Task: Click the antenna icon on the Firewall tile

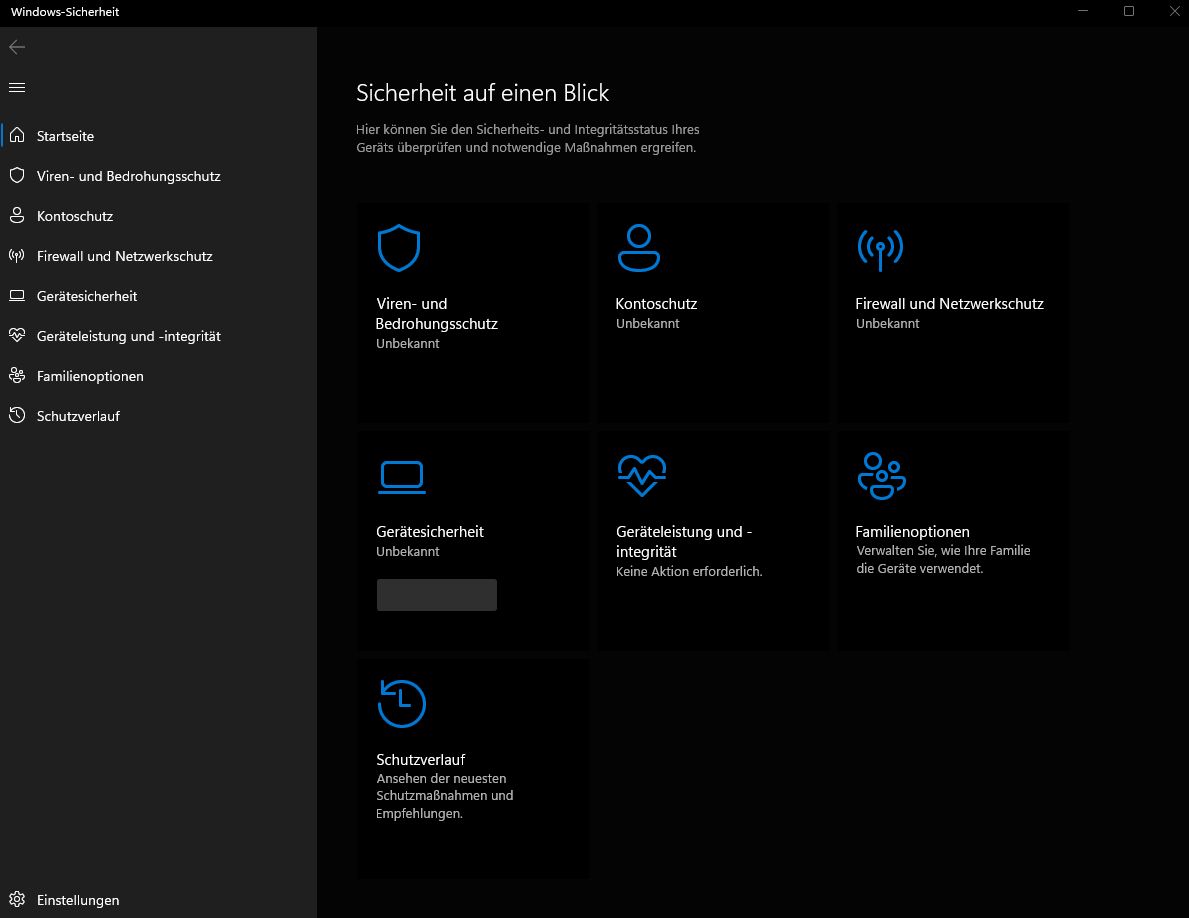Action: pos(880,249)
